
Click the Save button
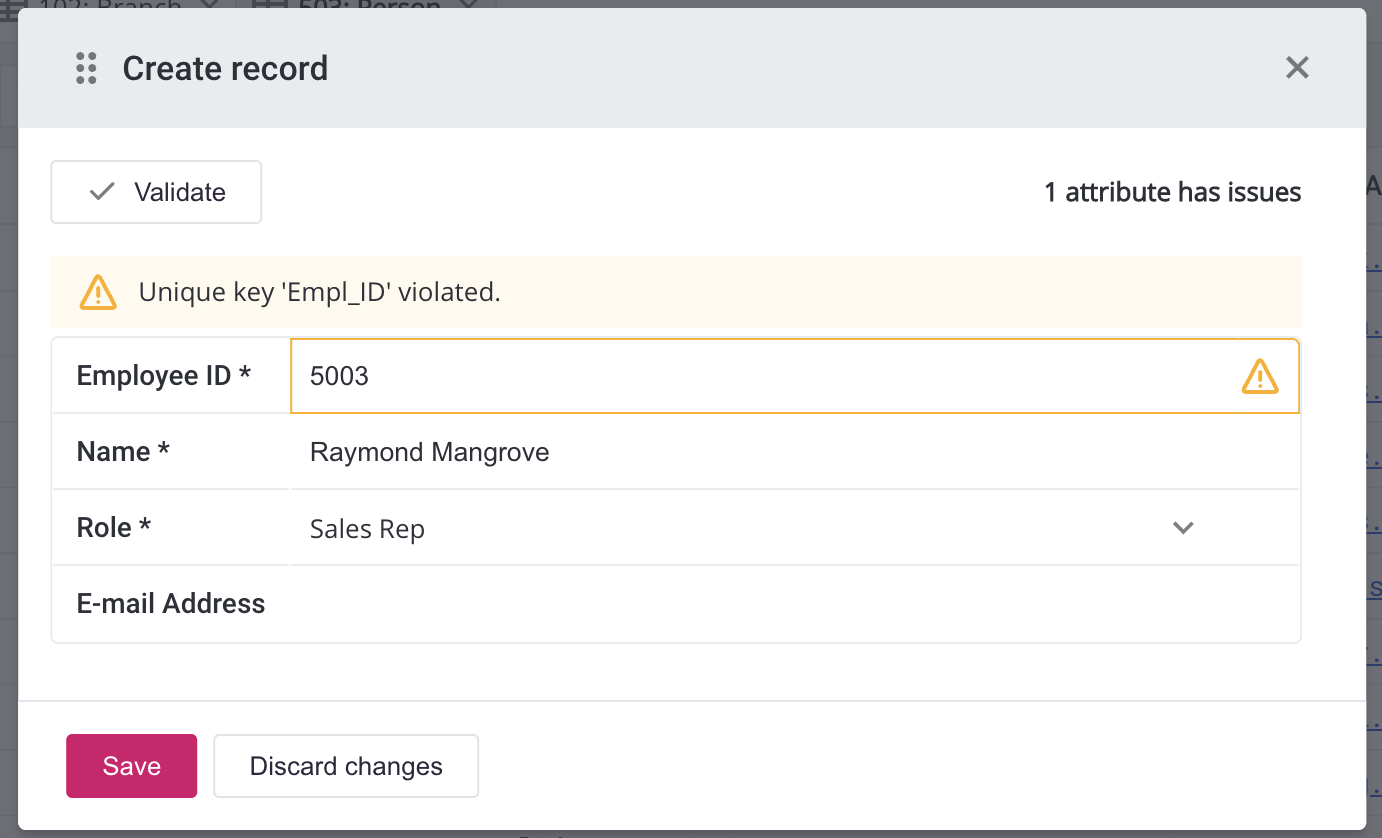131,765
